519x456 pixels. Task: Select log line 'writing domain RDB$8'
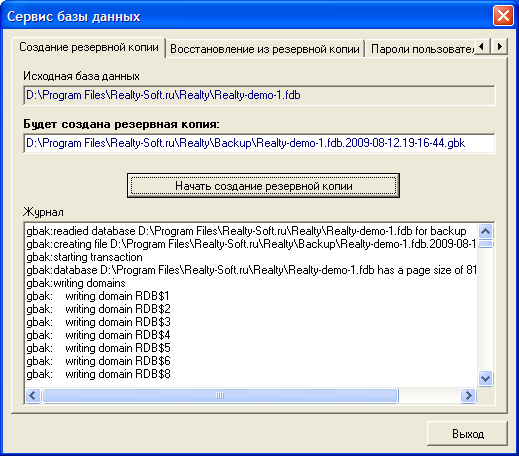pos(98,374)
